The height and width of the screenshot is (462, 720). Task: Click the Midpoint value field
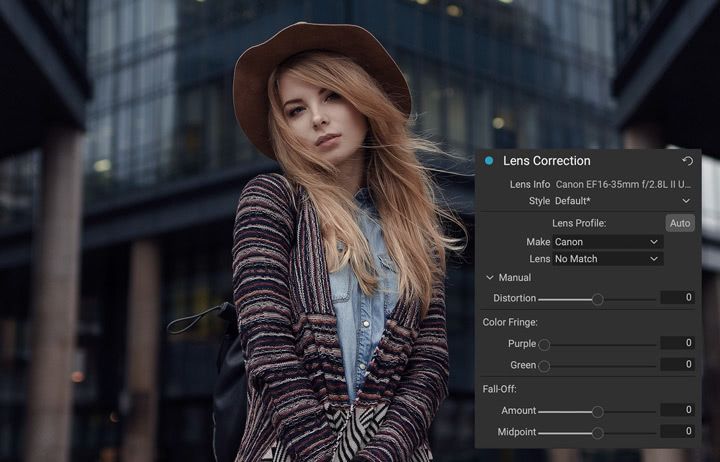pos(677,431)
